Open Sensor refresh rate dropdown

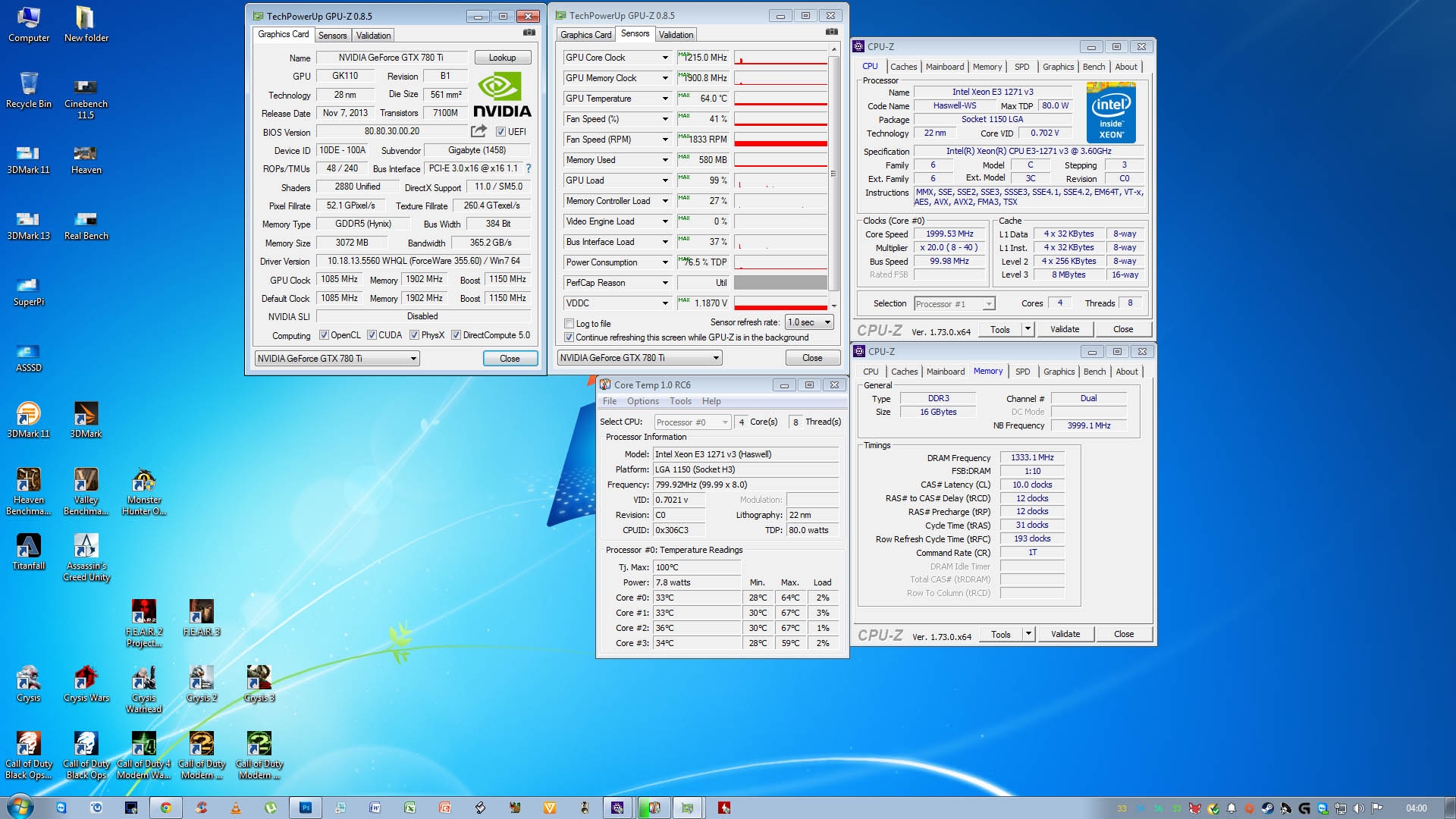[809, 322]
